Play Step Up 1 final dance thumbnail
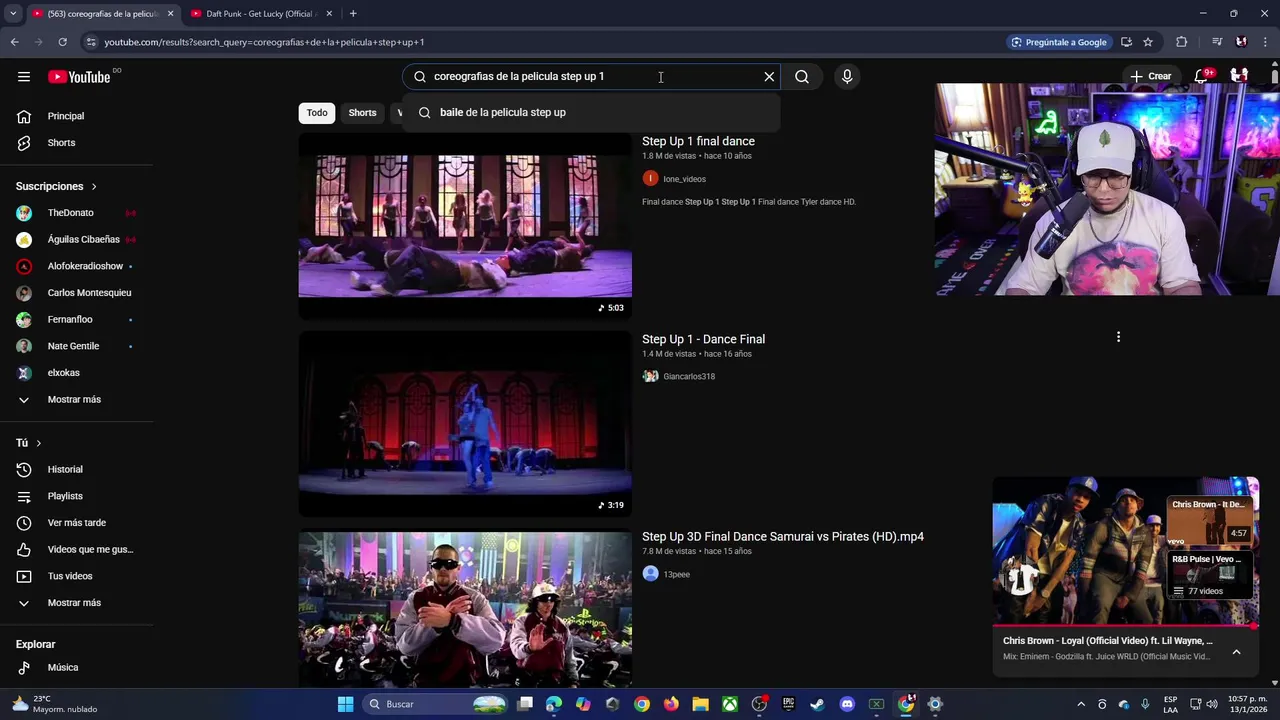This screenshot has height=720, width=1280. (465, 226)
